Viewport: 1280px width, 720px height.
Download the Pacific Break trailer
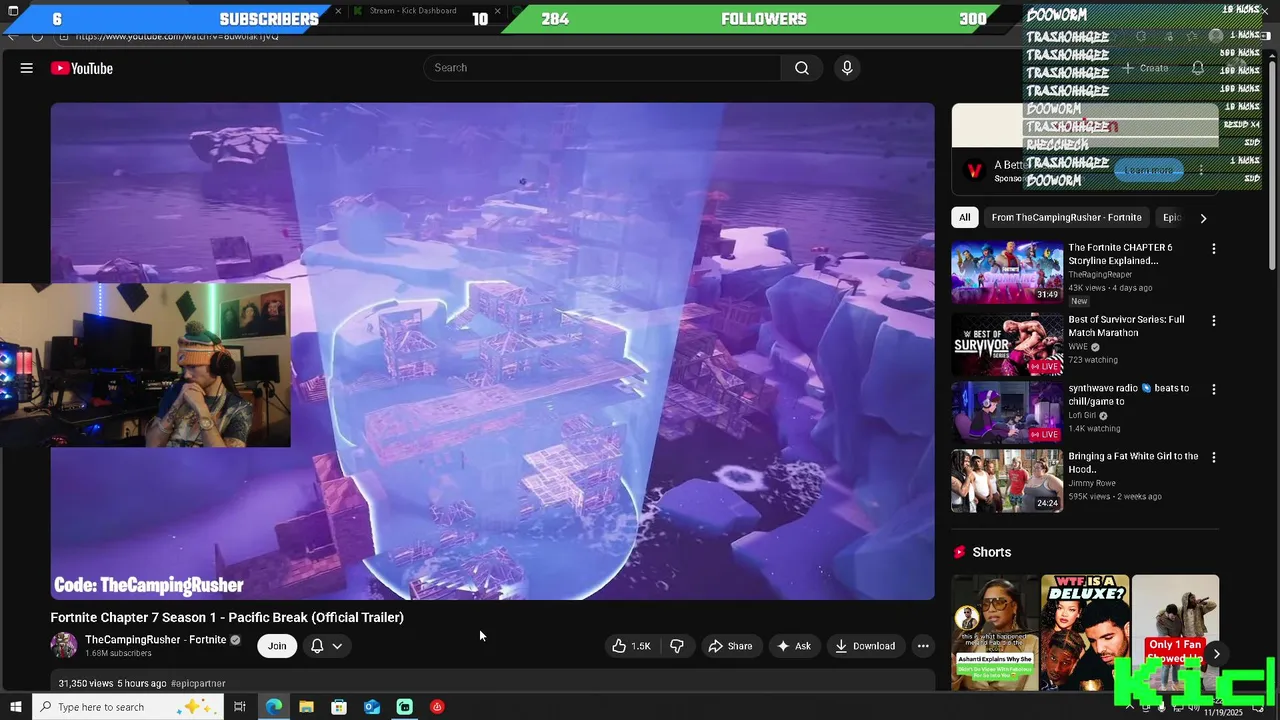865,646
